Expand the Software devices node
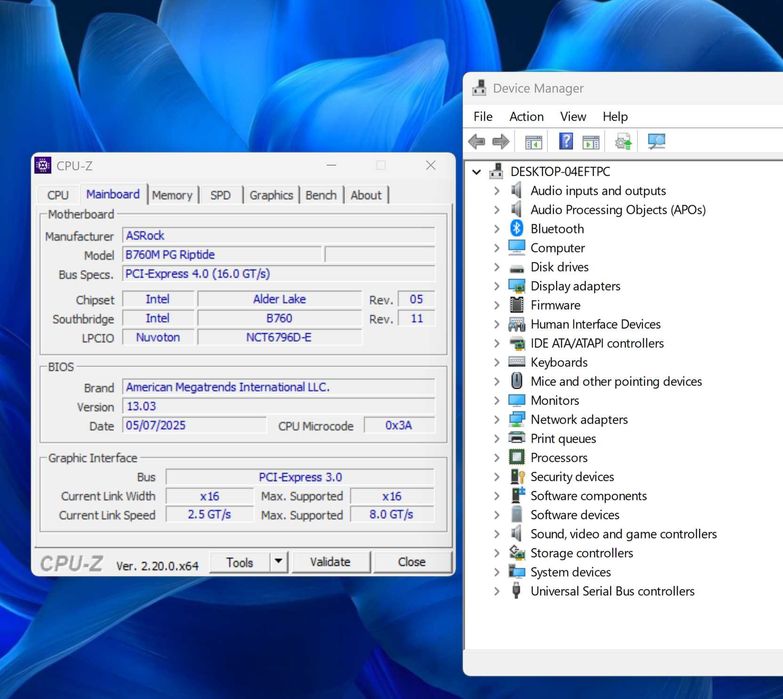This screenshot has height=699, width=783. [x=496, y=515]
